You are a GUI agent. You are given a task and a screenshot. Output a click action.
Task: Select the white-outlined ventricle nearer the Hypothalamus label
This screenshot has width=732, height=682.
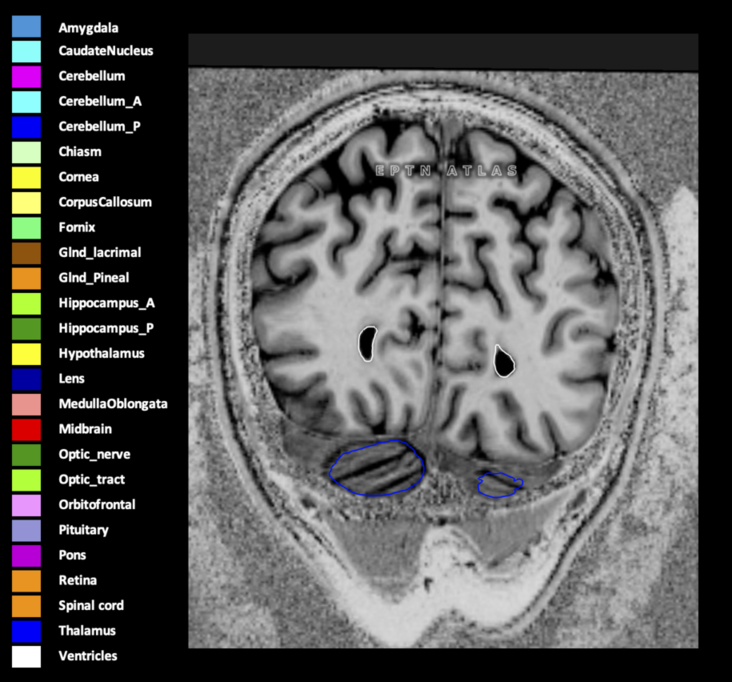pyautogui.click(x=367, y=344)
